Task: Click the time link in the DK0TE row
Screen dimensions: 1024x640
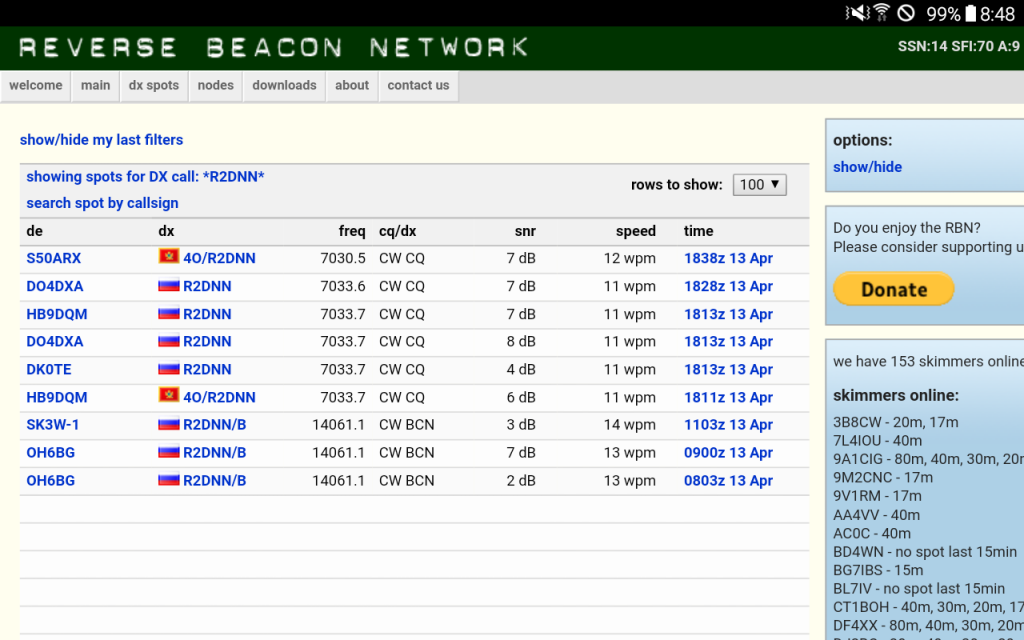Action: click(728, 369)
